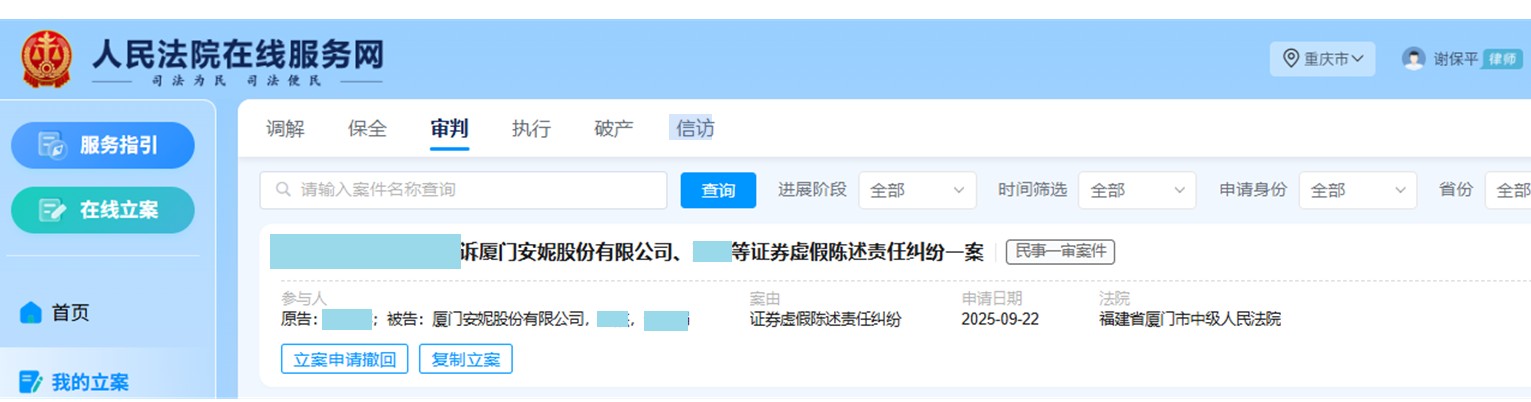Click the 首页 house icon
1531x402 pixels.
[31, 313]
